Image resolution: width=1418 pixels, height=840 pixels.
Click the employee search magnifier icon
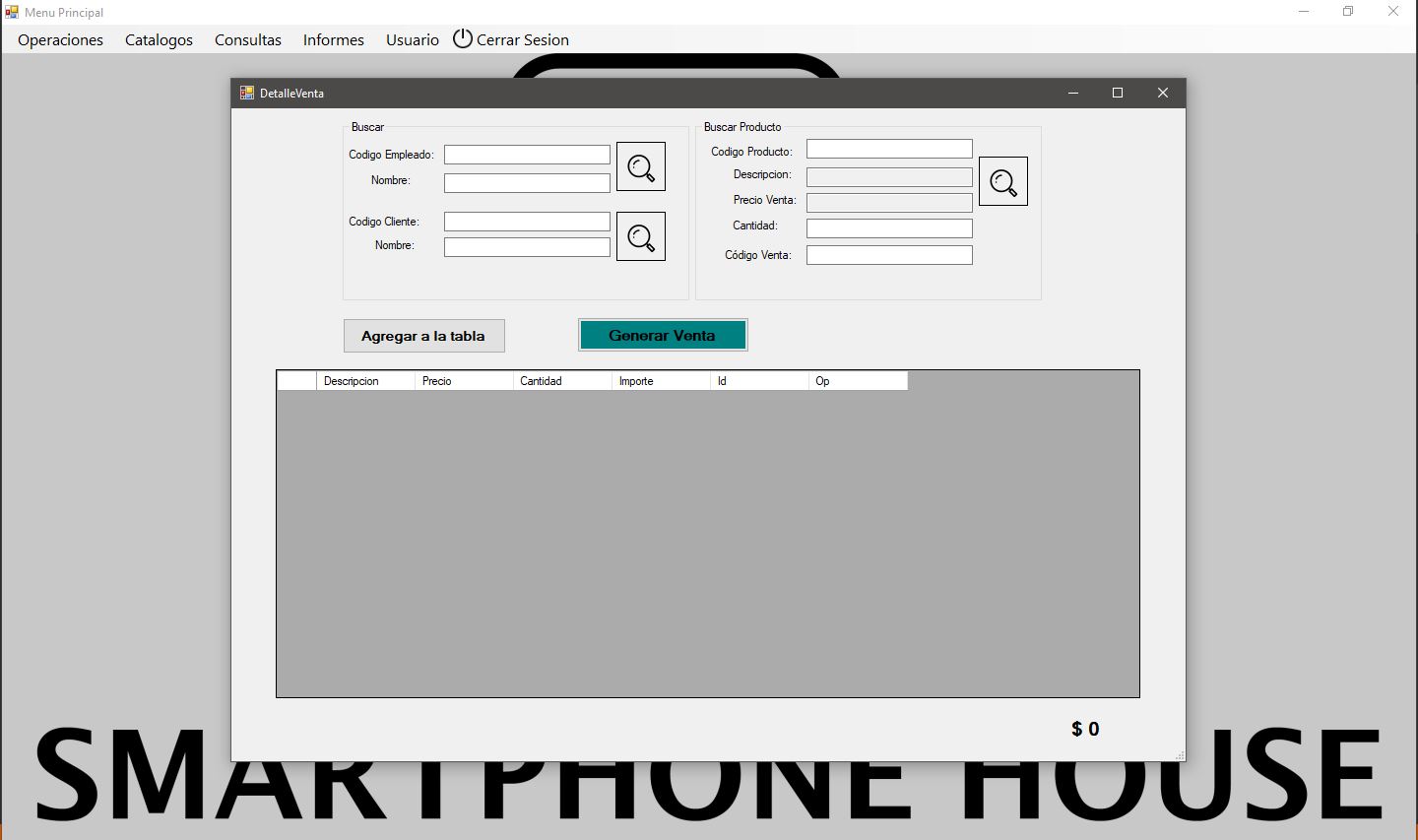(641, 166)
